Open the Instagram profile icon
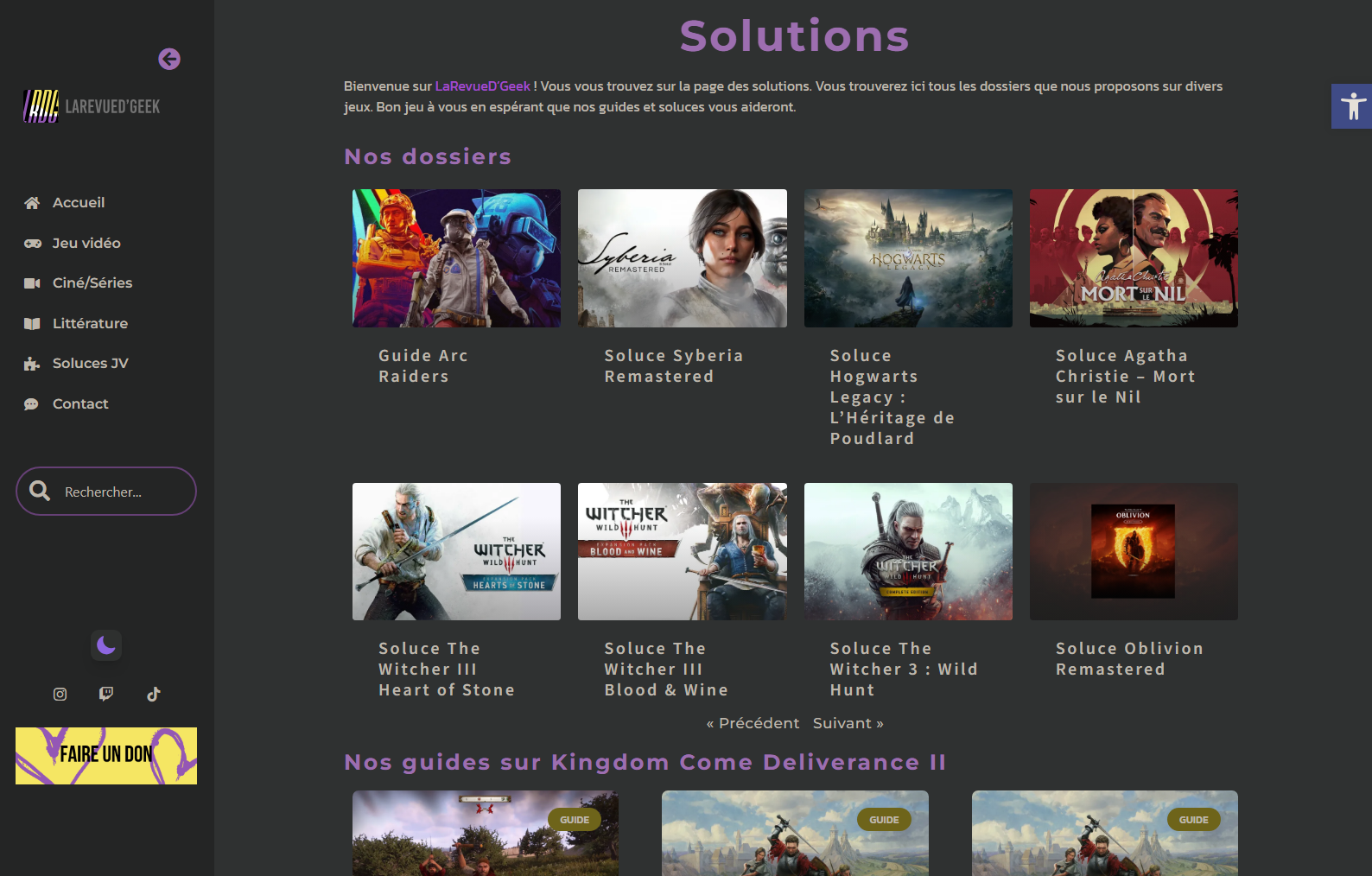This screenshot has height=876, width=1372. click(x=60, y=694)
